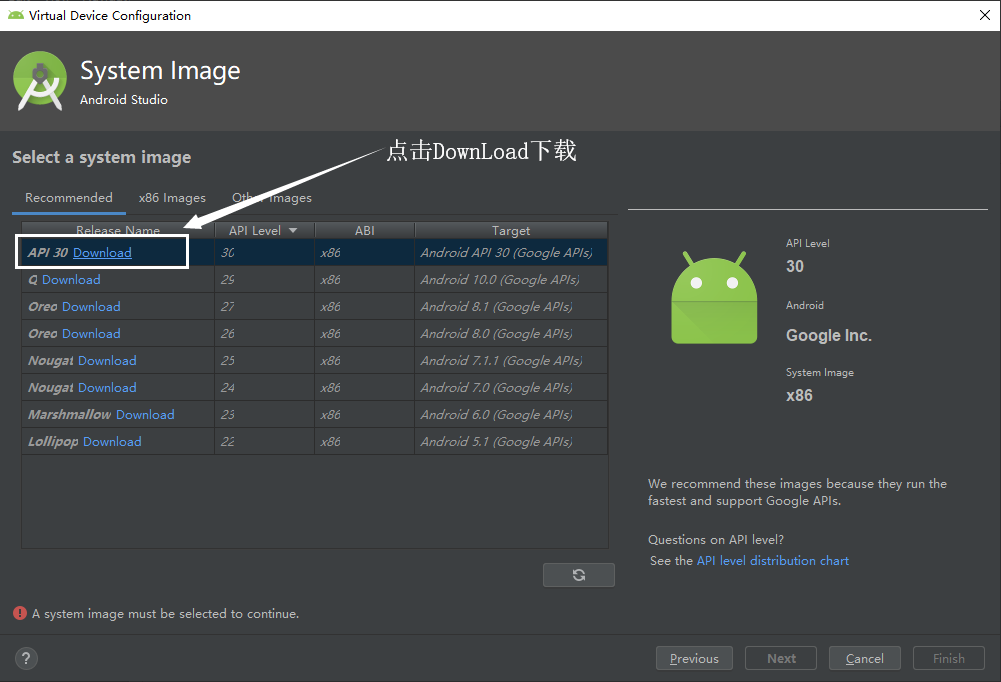1001x682 pixels.
Task: Click the green Android robot preview image
Action: tap(714, 298)
